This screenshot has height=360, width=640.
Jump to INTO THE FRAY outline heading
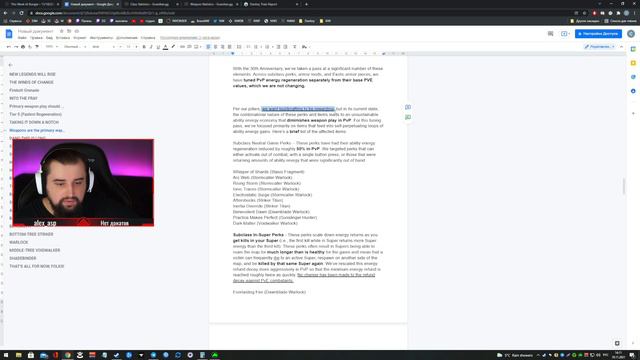pyautogui.click(x=23, y=98)
